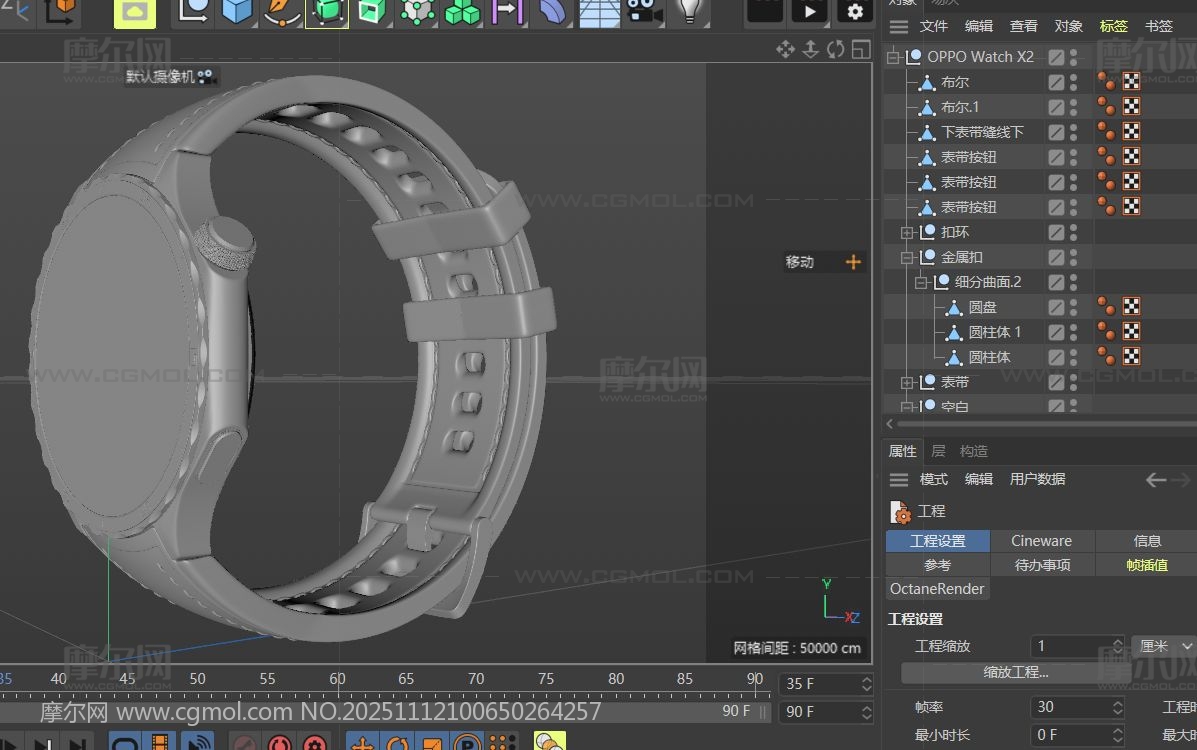Screen dimensions: 1197x750
Task: Open render settings gear icon
Action: point(854,11)
